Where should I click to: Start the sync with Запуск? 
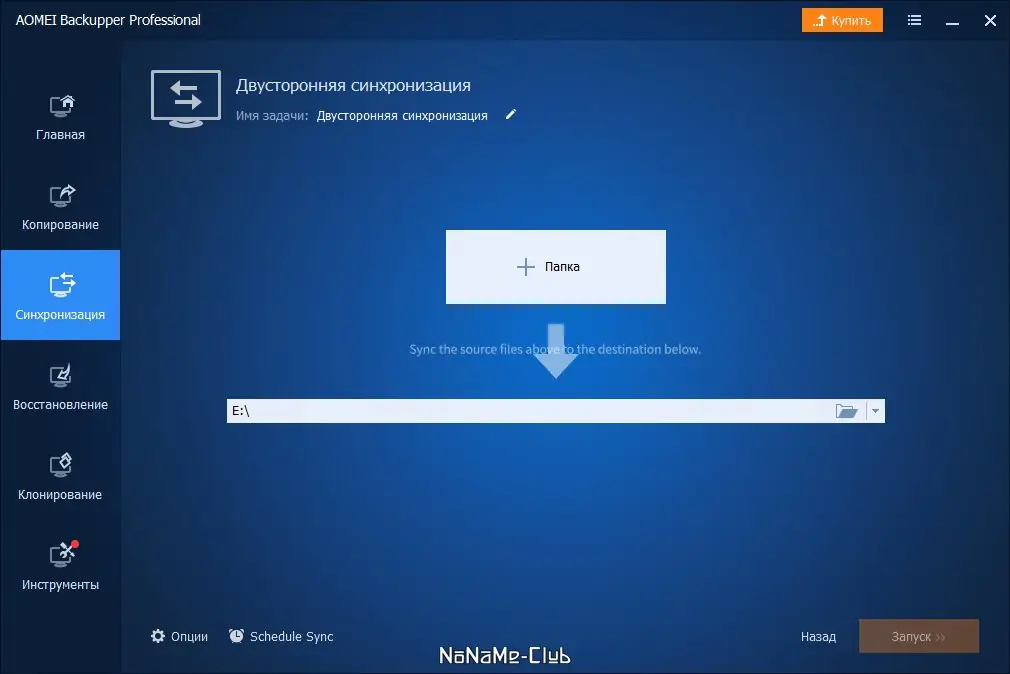[x=919, y=636]
